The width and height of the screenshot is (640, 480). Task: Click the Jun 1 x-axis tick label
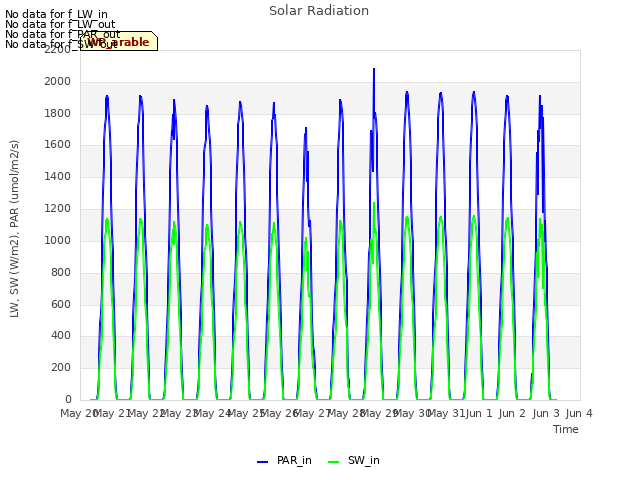pyautogui.click(x=479, y=413)
